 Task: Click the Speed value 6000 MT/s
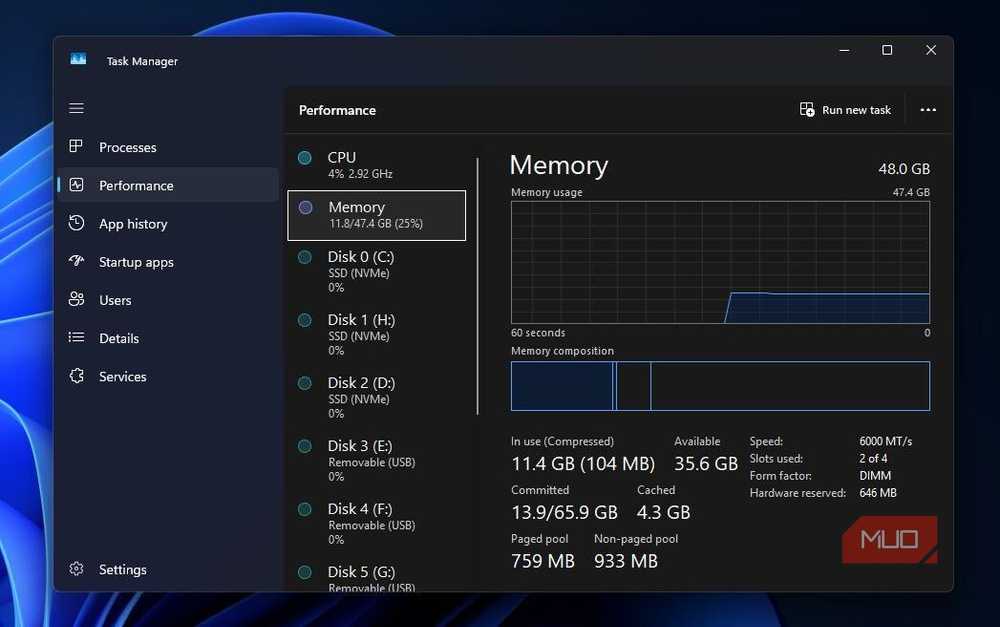pos(885,441)
